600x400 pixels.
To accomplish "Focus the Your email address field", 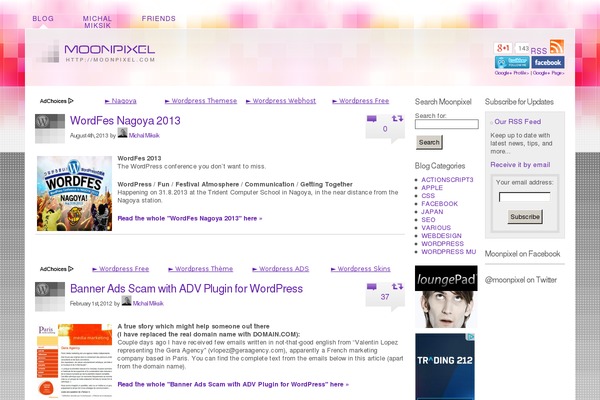I will tap(524, 197).
